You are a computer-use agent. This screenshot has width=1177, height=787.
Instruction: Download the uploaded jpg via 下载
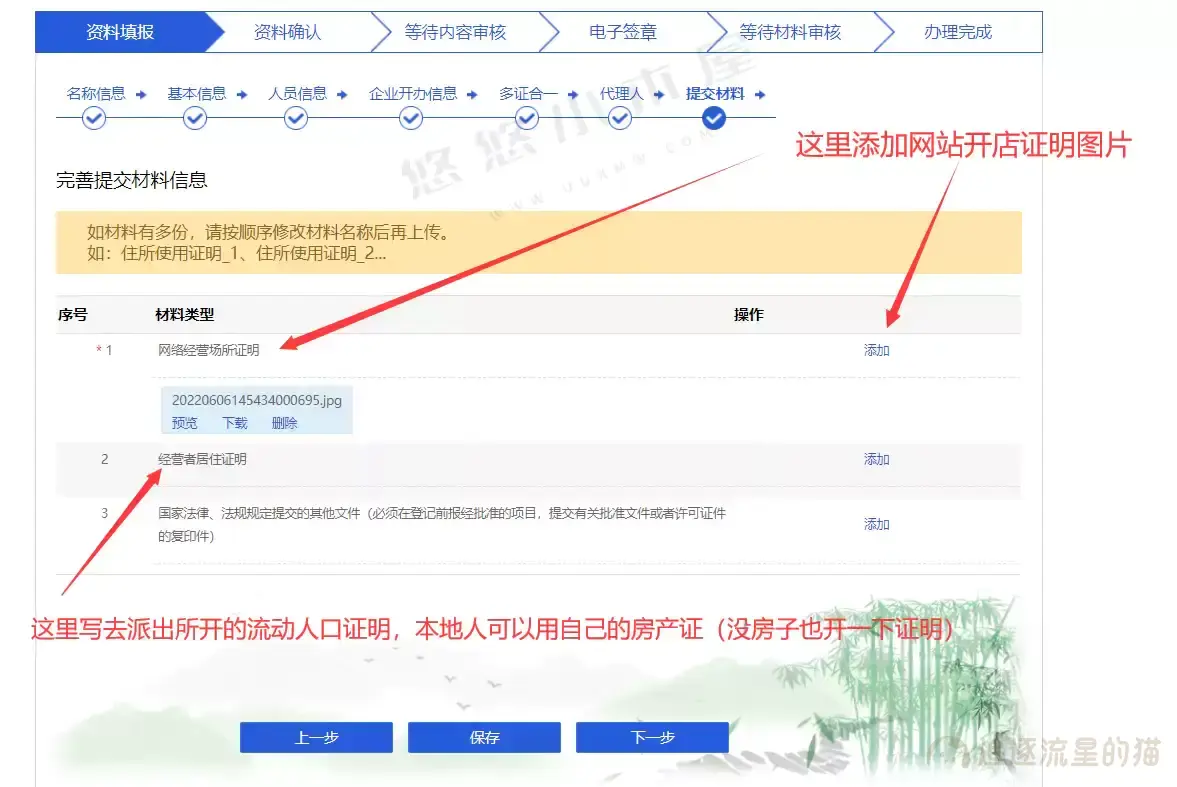tap(235, 423)
